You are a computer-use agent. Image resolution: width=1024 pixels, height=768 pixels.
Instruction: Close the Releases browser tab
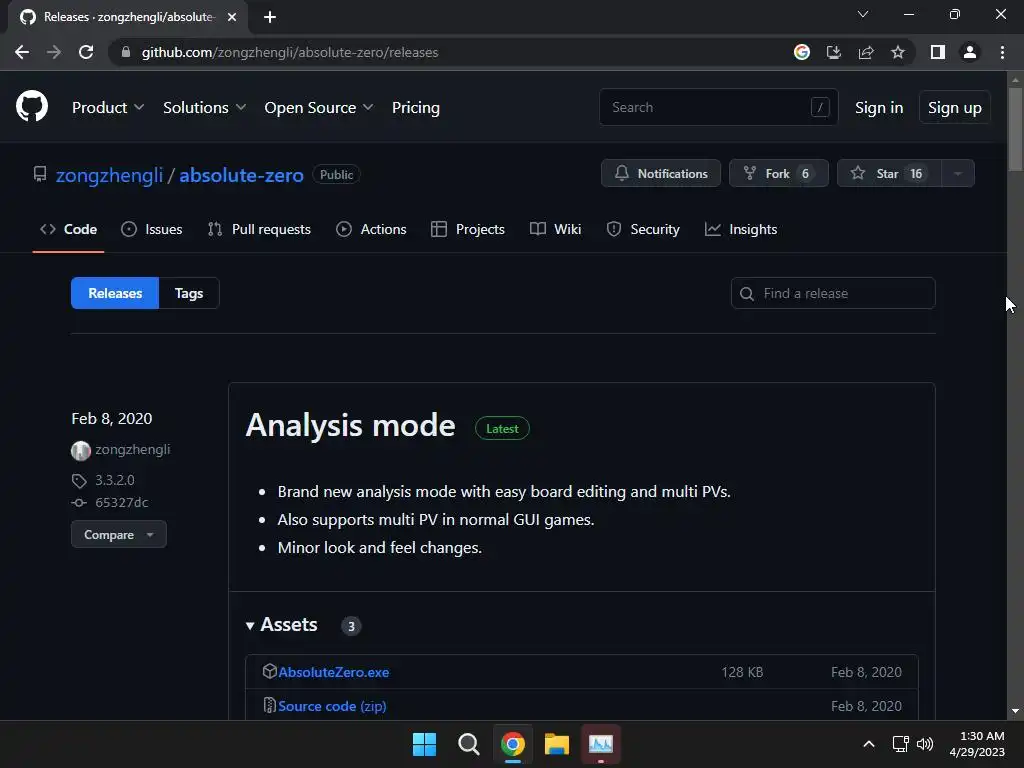tap(232, 17)
